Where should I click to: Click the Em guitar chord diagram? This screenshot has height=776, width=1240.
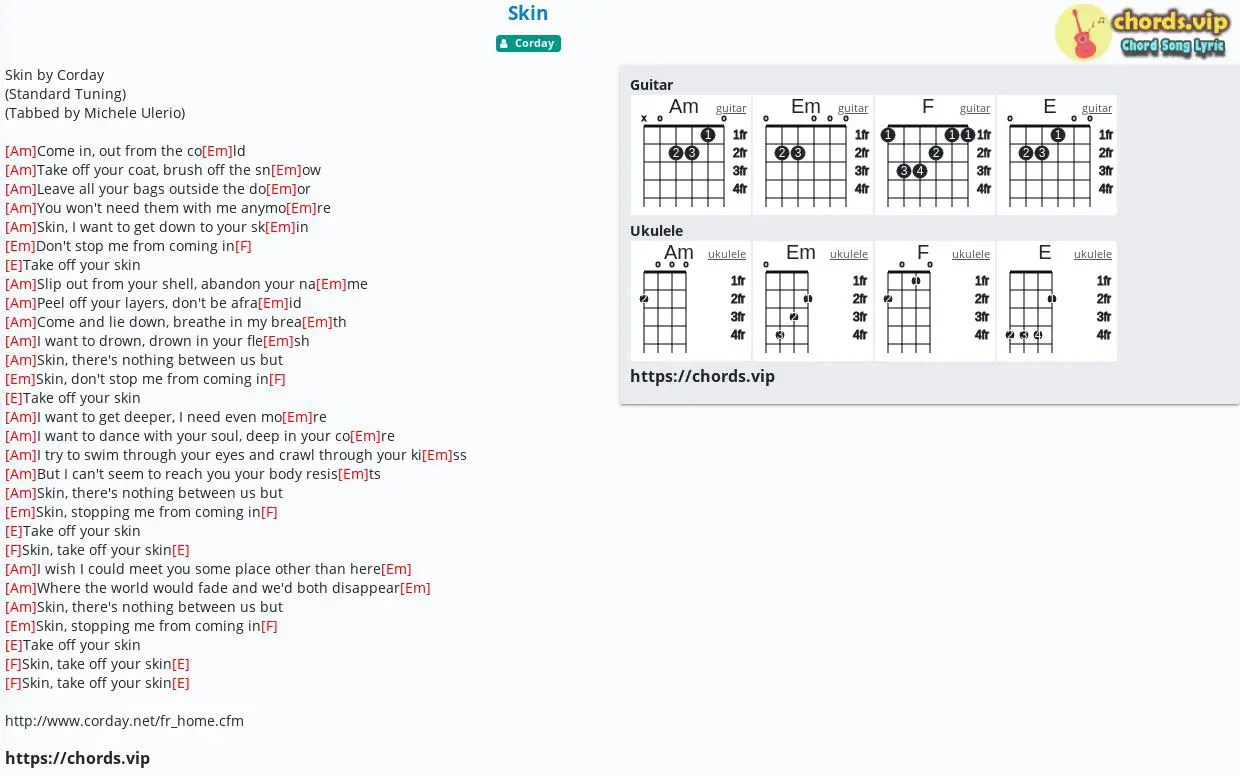(x=813, y=155)
